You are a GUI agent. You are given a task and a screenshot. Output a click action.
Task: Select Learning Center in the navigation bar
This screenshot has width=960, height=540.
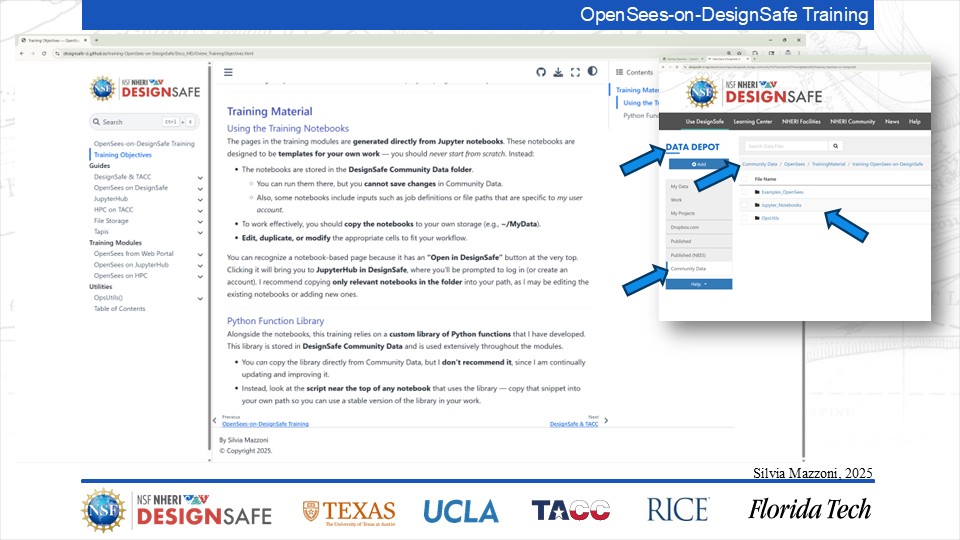pos(752,121)
